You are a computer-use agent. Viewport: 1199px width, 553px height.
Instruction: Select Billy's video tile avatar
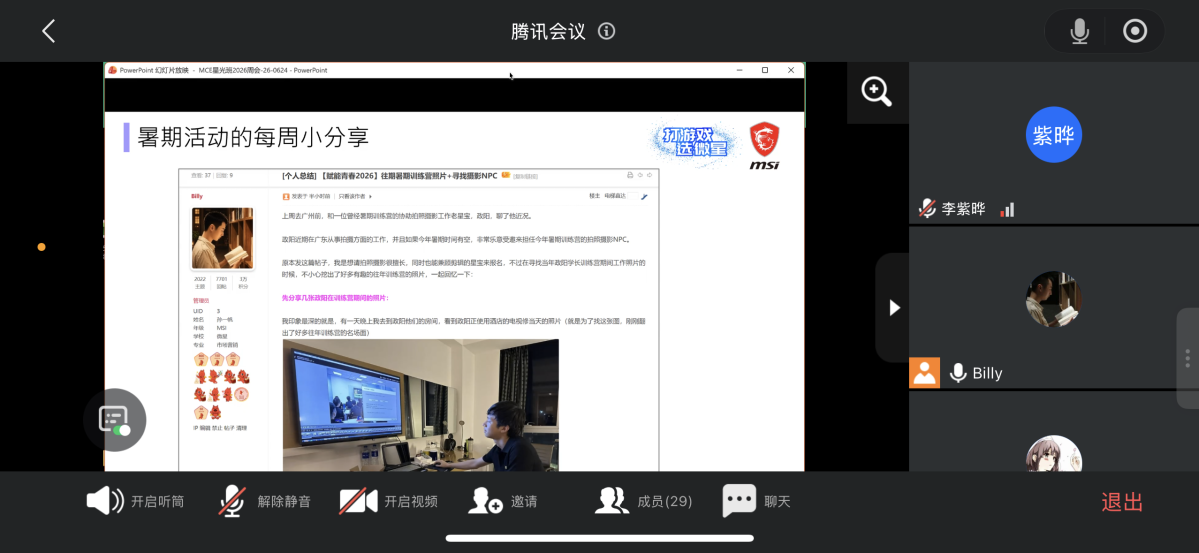pos(1054,299)
